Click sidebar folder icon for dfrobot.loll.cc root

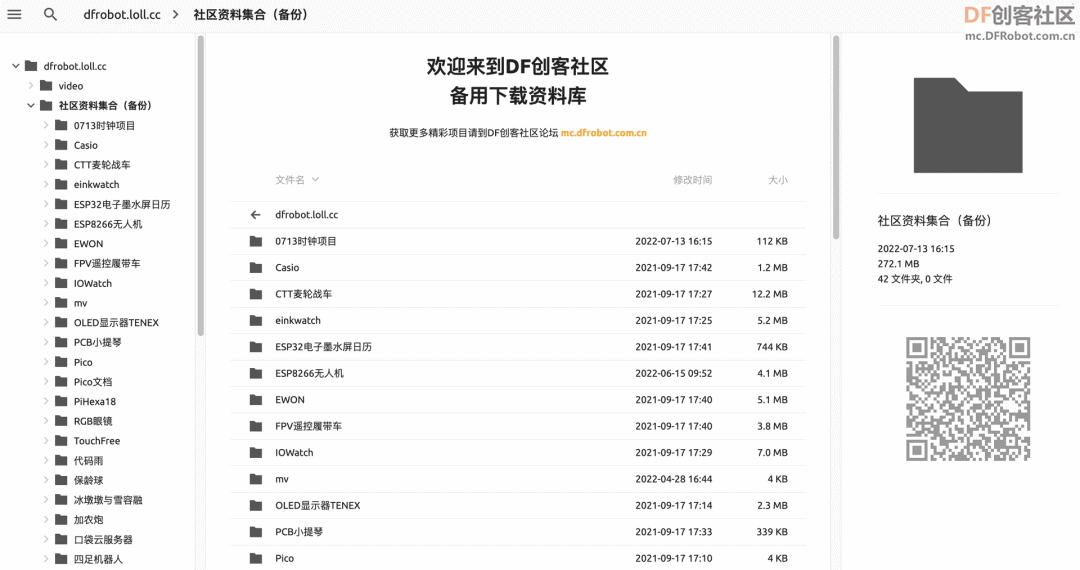point(31,66)
